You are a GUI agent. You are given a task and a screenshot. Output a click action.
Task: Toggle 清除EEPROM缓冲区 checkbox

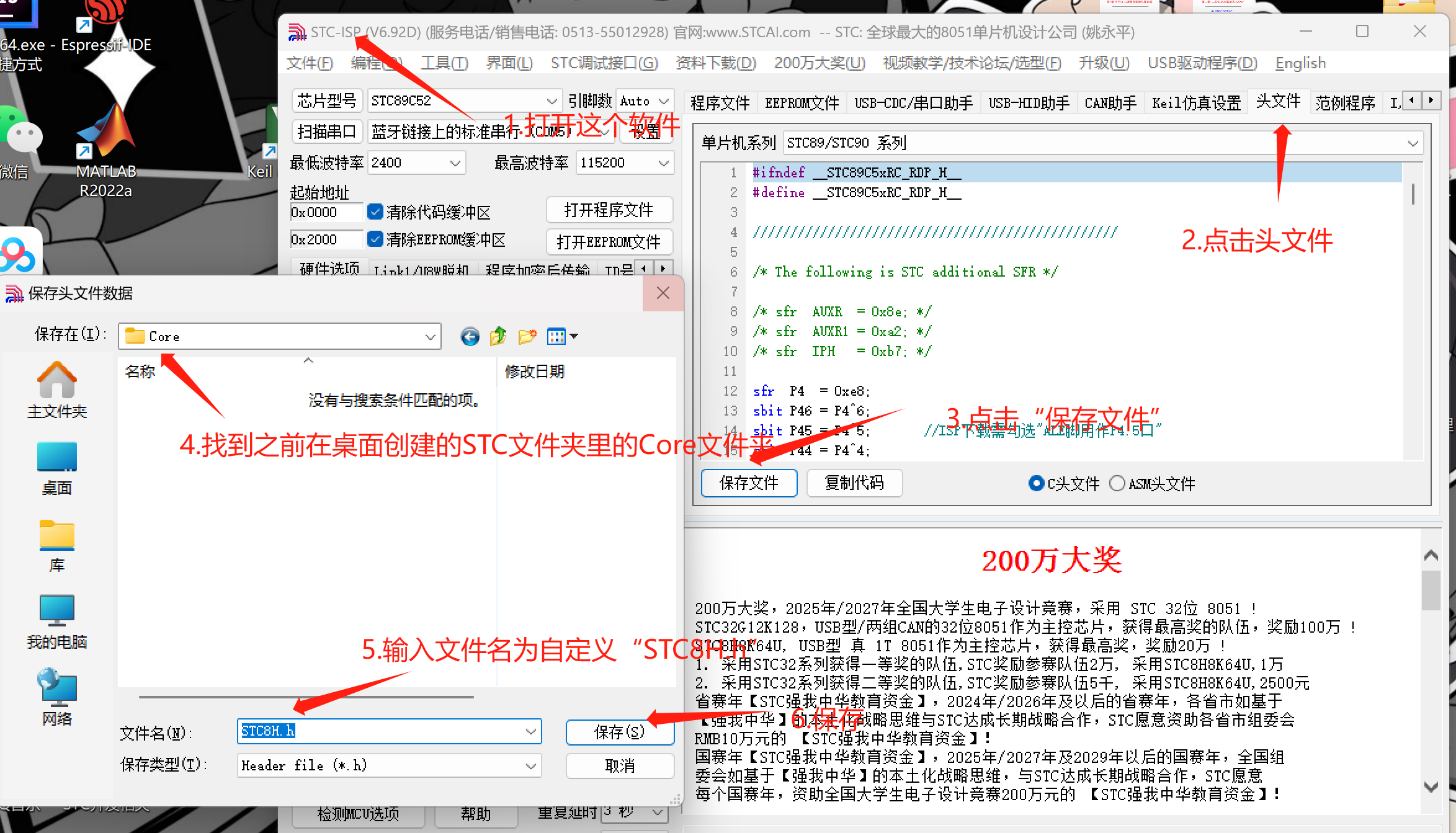pyautogui.click(x=375, y=239)
